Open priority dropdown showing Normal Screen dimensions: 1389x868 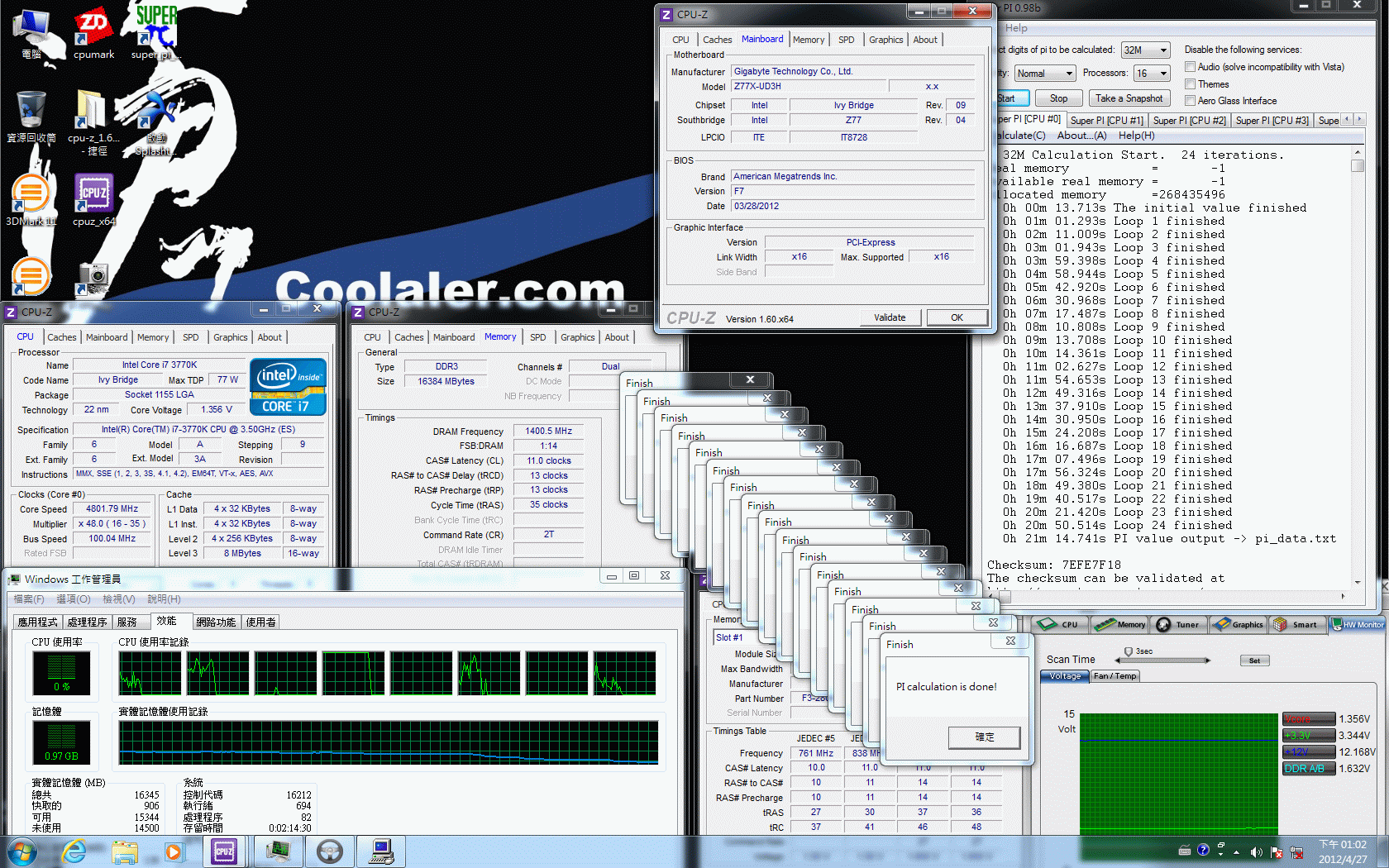(1045, 74)
